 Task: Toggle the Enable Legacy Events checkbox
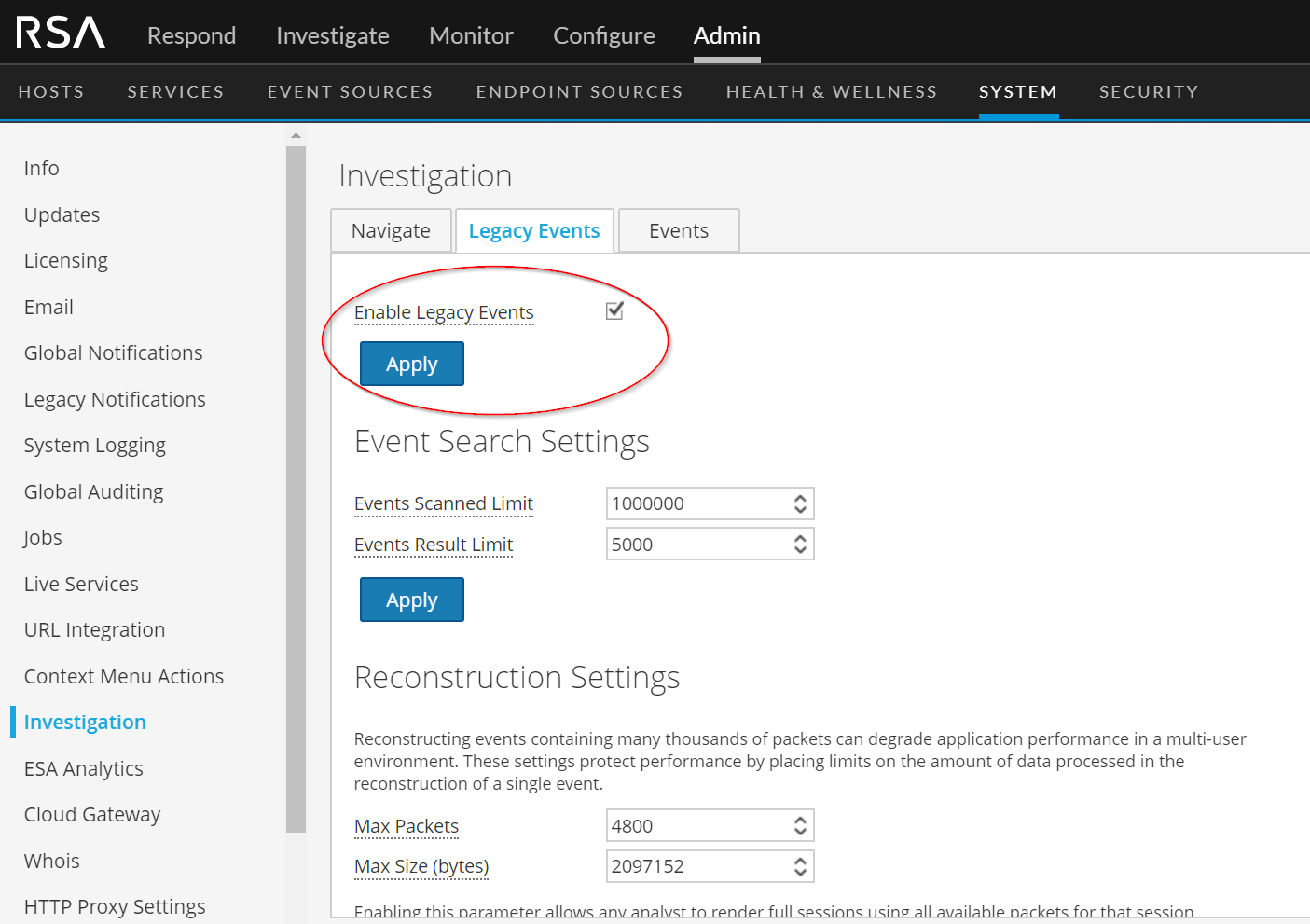pyautogui.click(x=614, y=310)
